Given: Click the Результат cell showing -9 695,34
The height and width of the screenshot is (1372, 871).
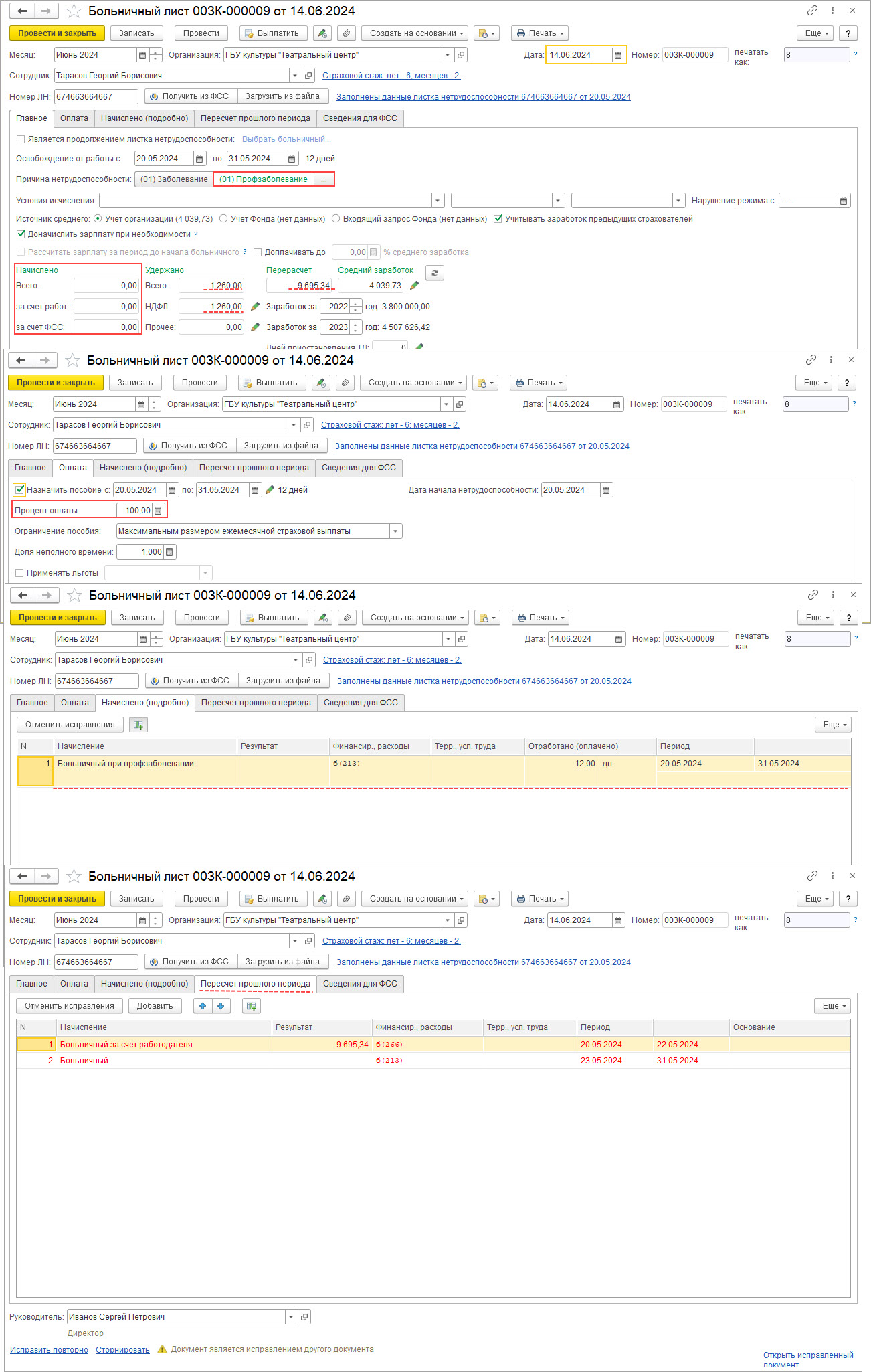Looking at the screenshot, I should (322, 1045).
